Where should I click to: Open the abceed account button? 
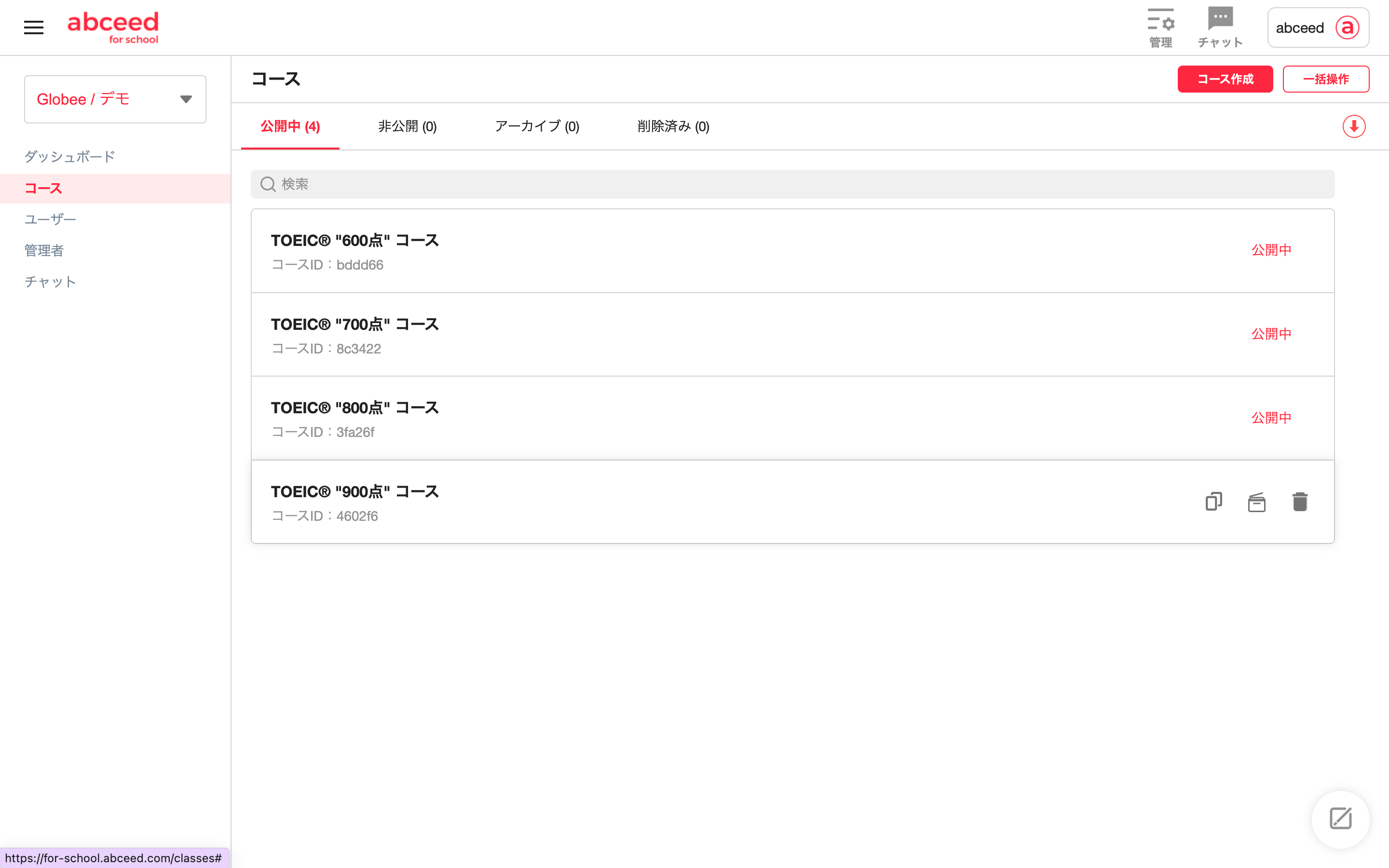1318,27
